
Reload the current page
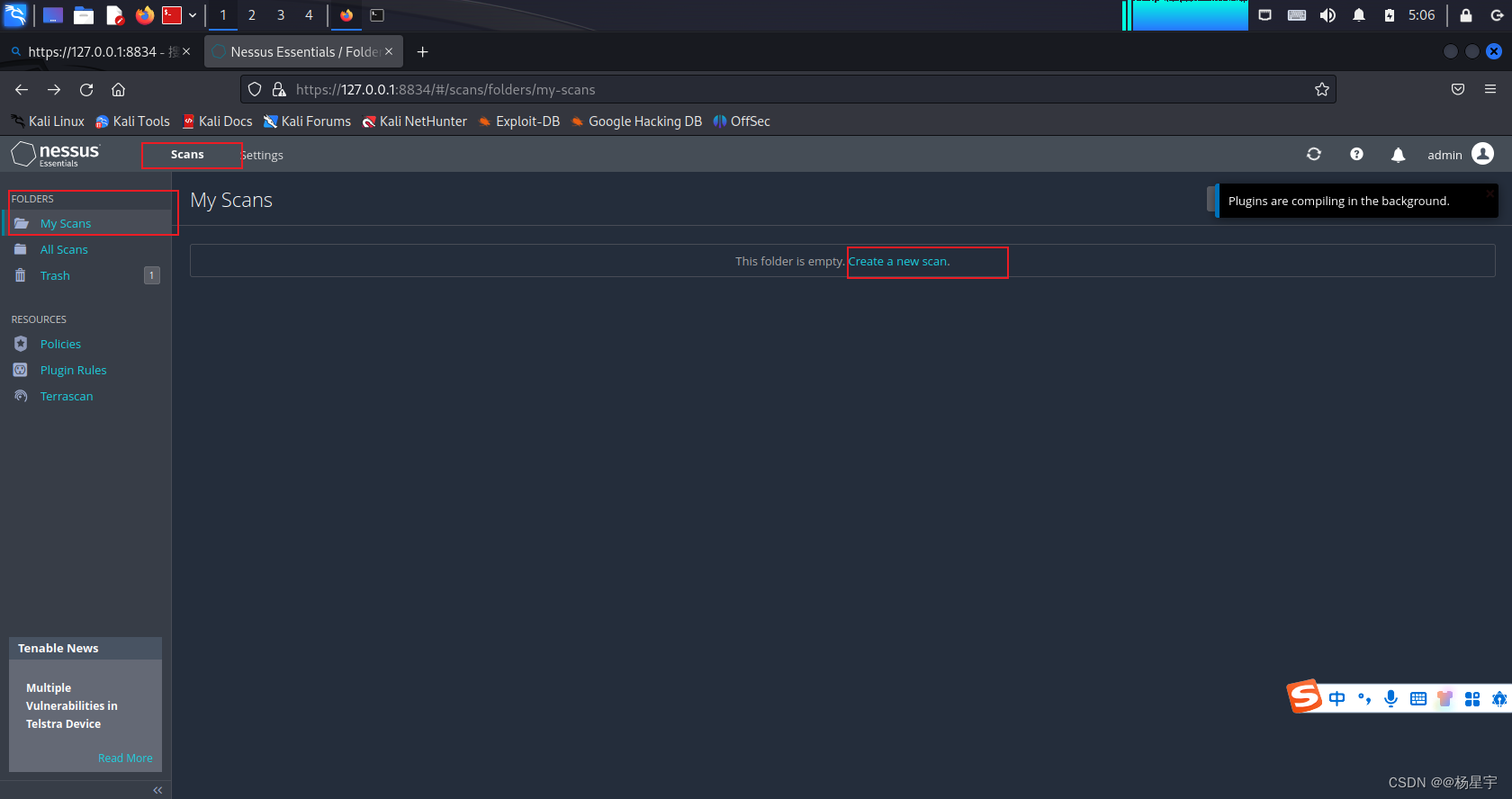coord(86,89)
